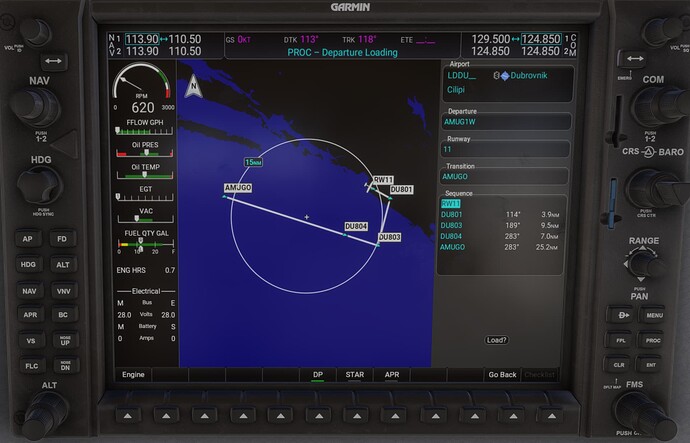Engage the BC back course button
690x443 pixels.
click(63, 315)
